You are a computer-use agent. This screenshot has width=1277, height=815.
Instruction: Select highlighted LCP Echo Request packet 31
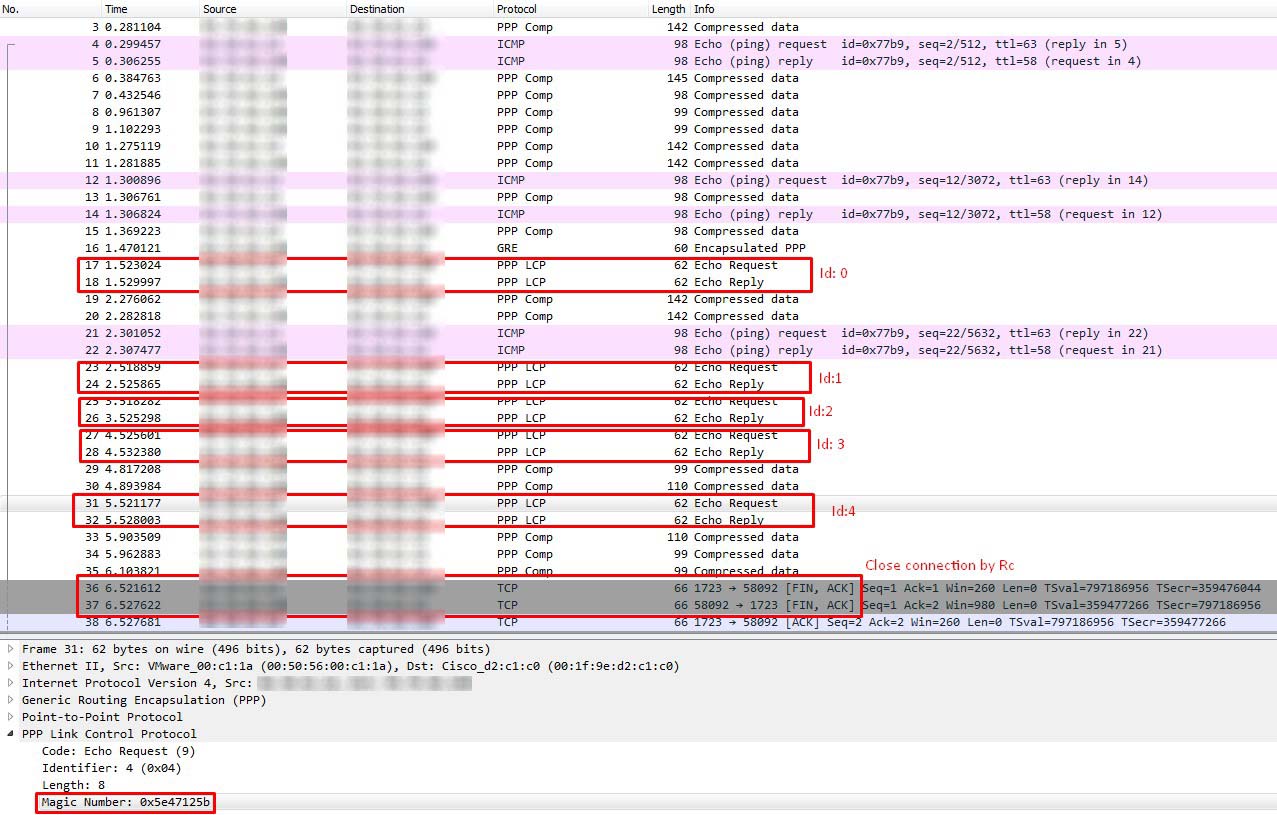click(638, 503)
